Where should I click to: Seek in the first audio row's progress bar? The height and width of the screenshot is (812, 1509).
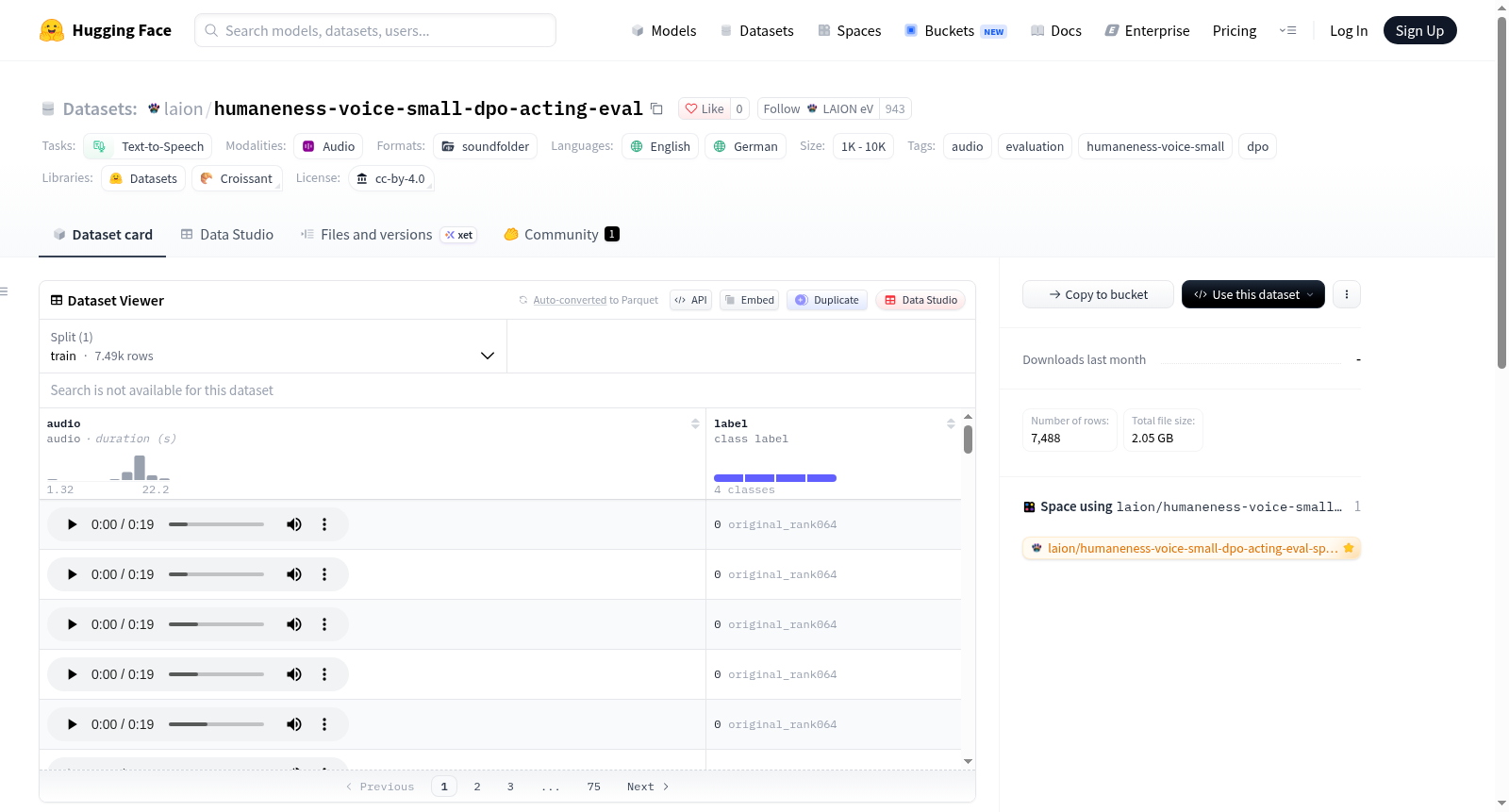point(216,524)
